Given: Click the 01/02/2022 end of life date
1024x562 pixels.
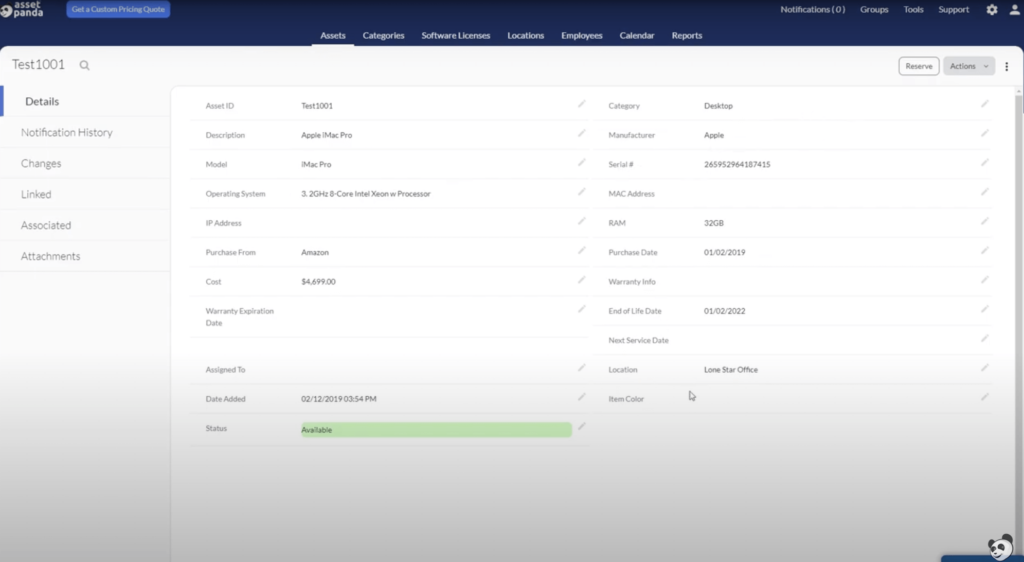Looking at the screenshot, I should click(724, 311).
